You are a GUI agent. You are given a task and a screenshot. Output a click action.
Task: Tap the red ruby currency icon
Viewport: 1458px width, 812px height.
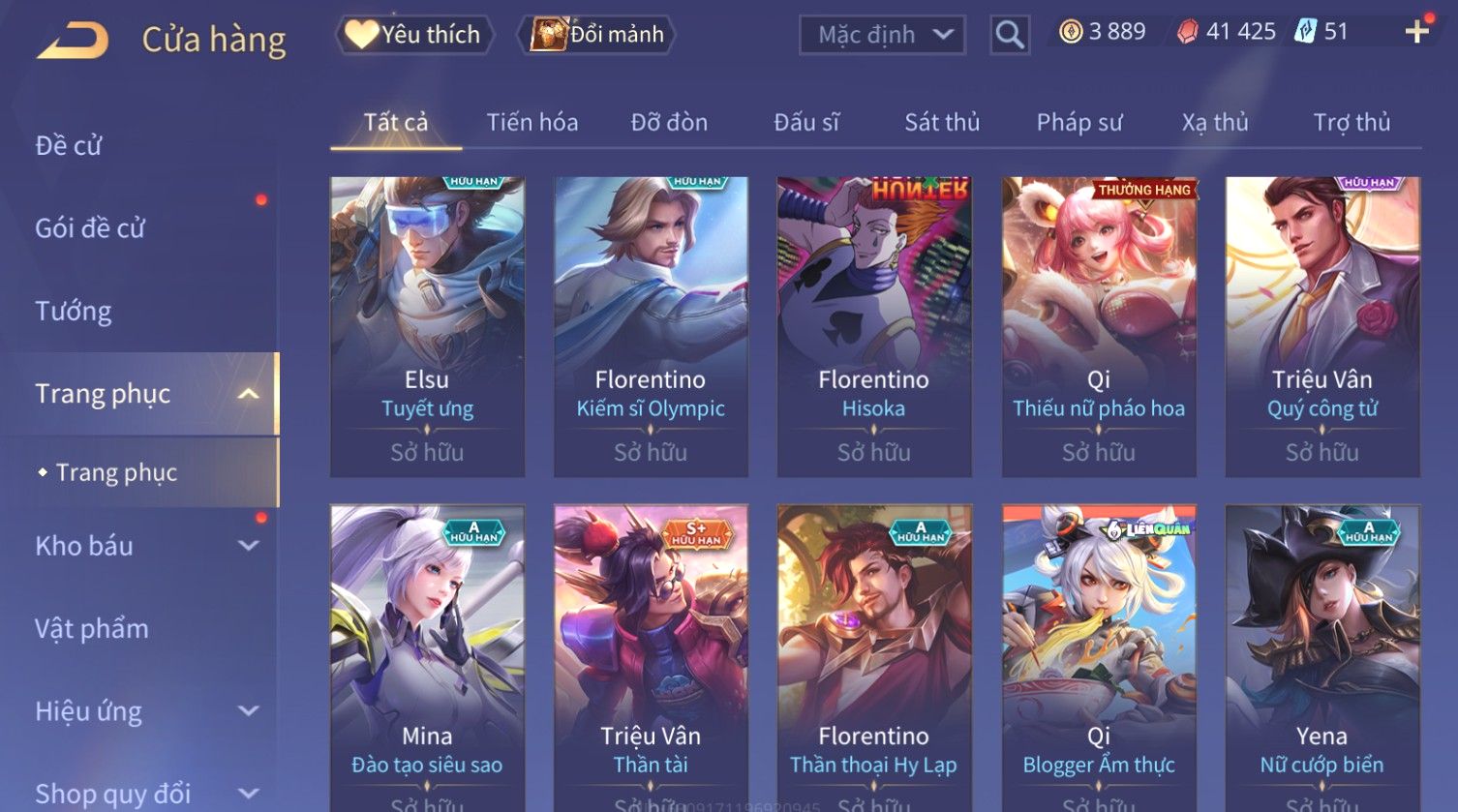[x=1187, y=32]
